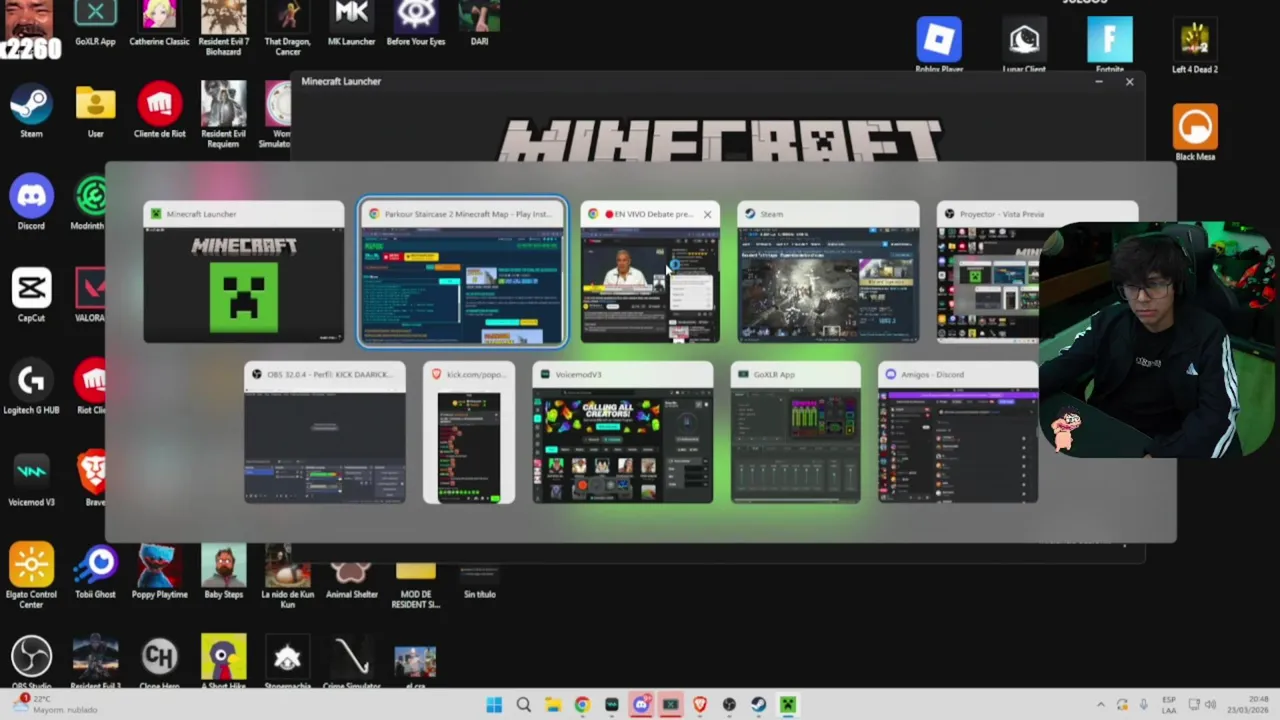Open Google Chrome from the taskbar

[582, 705]
